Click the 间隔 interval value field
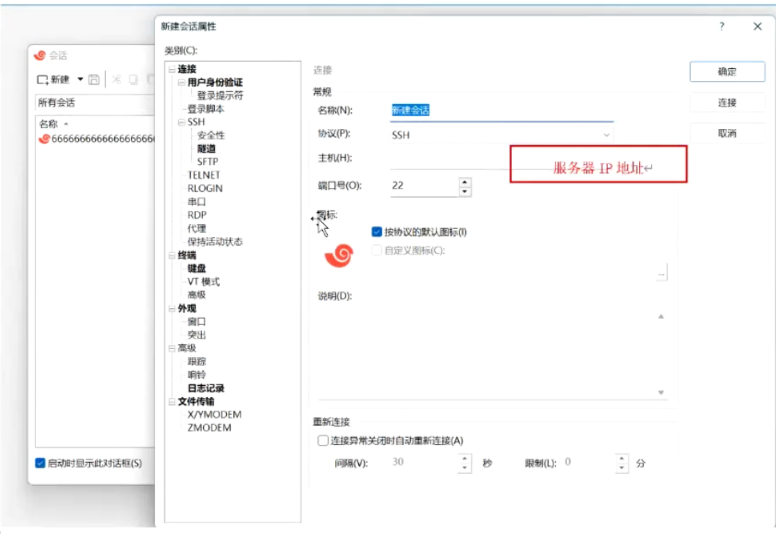 click(x=424, y=463)
